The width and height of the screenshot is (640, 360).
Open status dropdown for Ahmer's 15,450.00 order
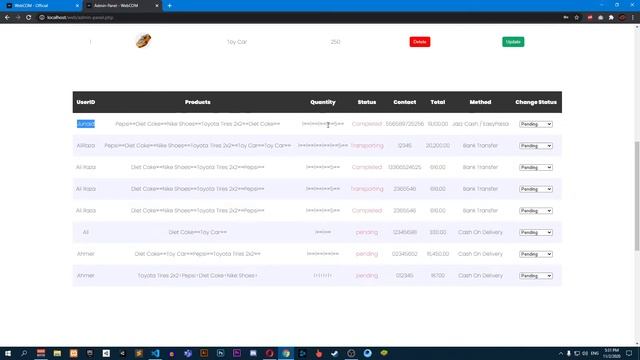click(x=536, y=254)
